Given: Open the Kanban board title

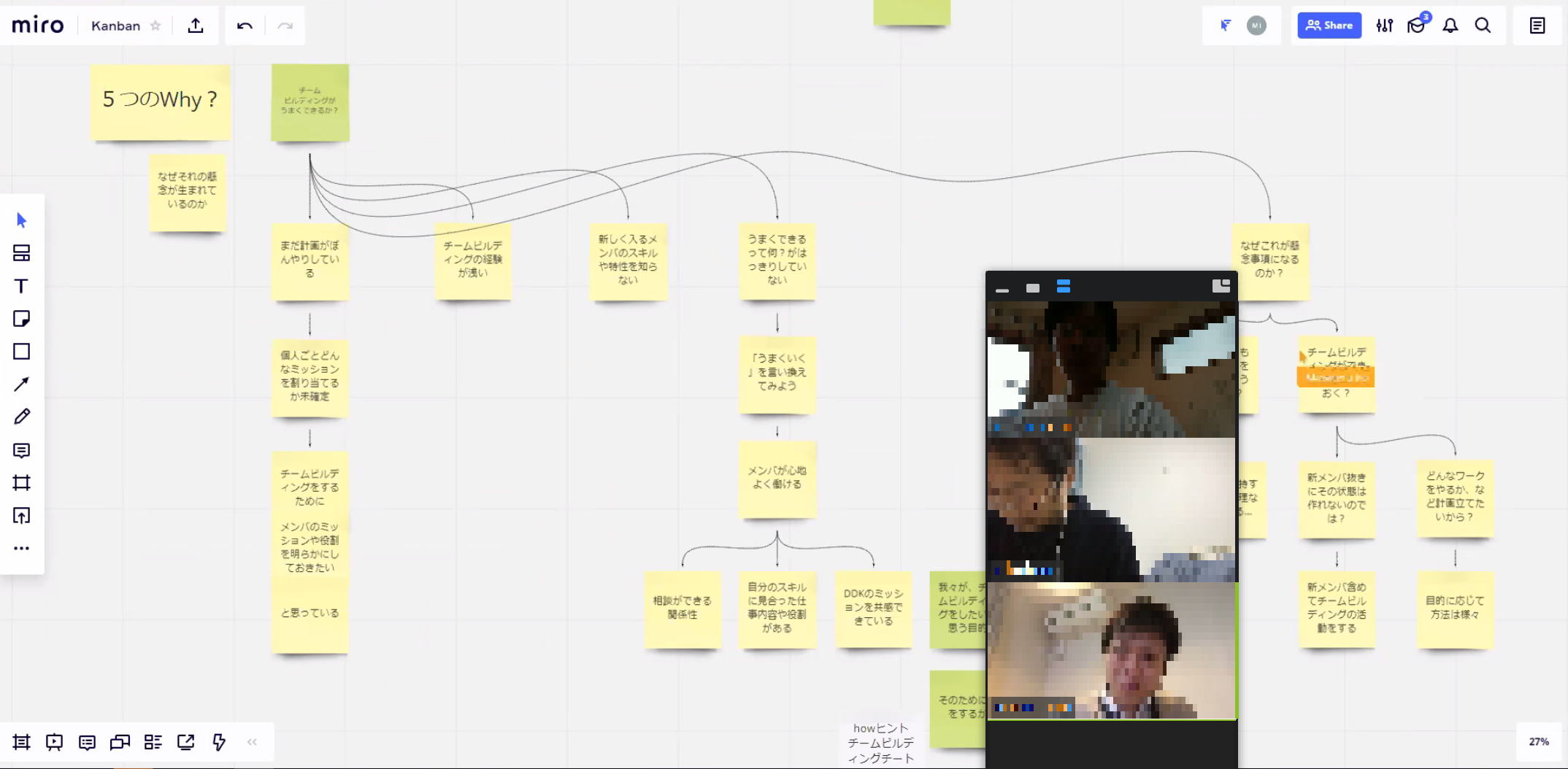Looking at the screenshot, I should coord(115,26).
